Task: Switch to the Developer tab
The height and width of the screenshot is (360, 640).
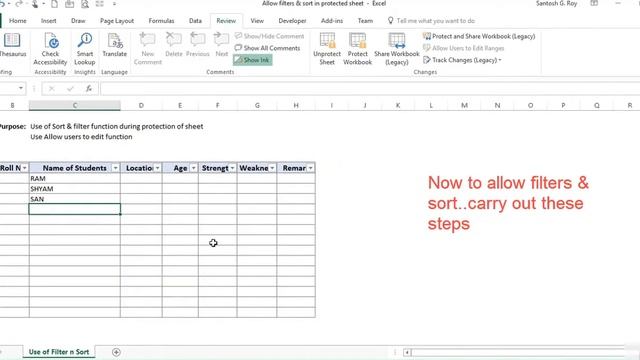Action: tap(292, 20)
